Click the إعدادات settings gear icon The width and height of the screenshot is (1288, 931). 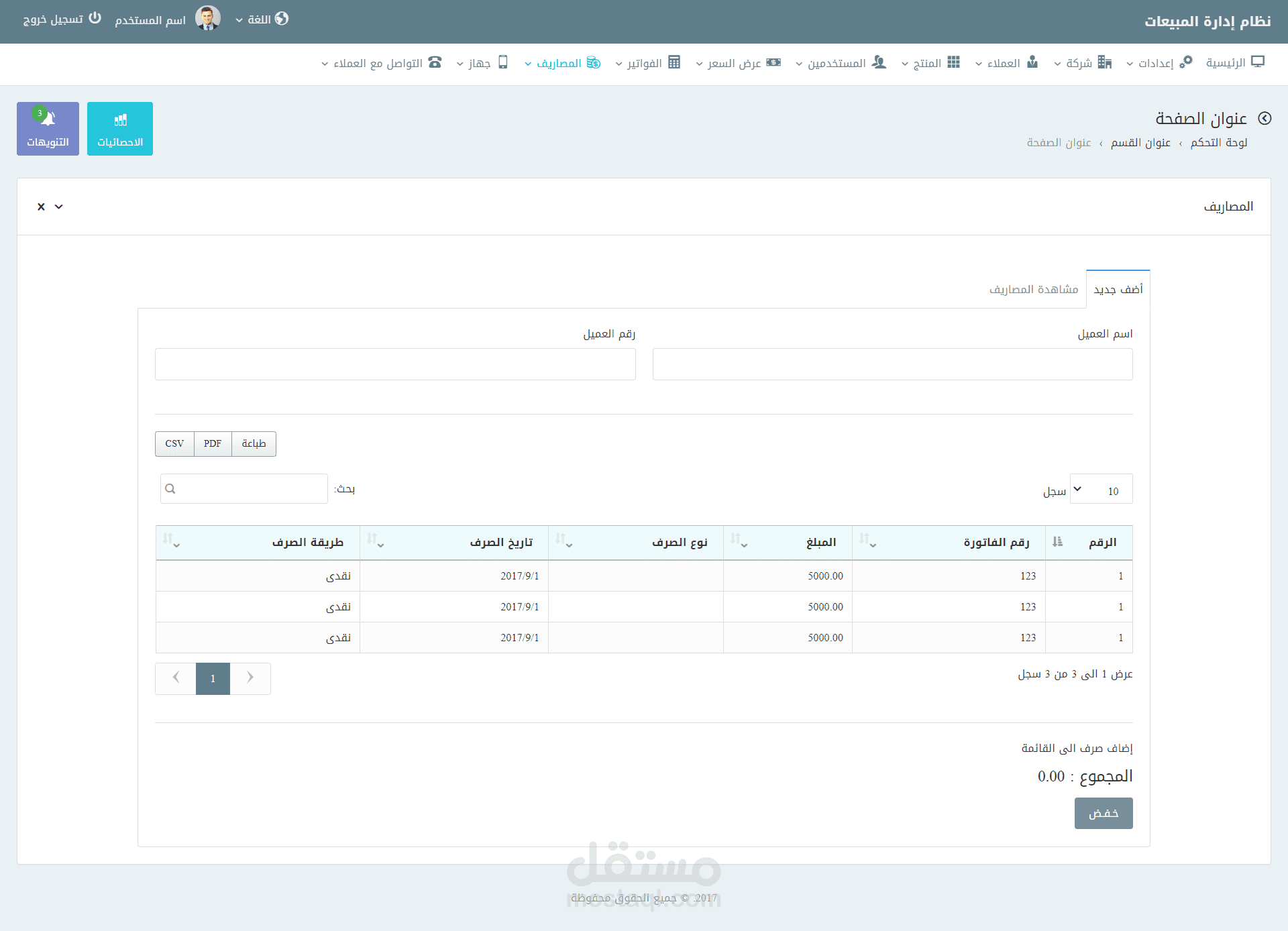click(1187, 60)
